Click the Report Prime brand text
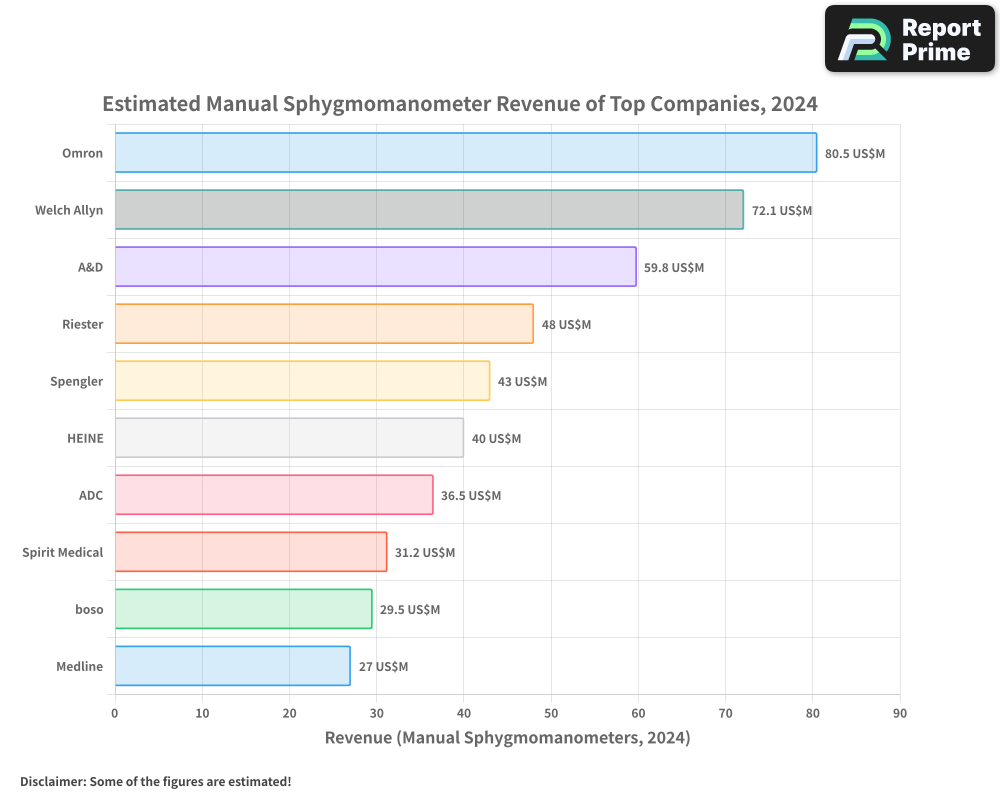 click(941, 40)
